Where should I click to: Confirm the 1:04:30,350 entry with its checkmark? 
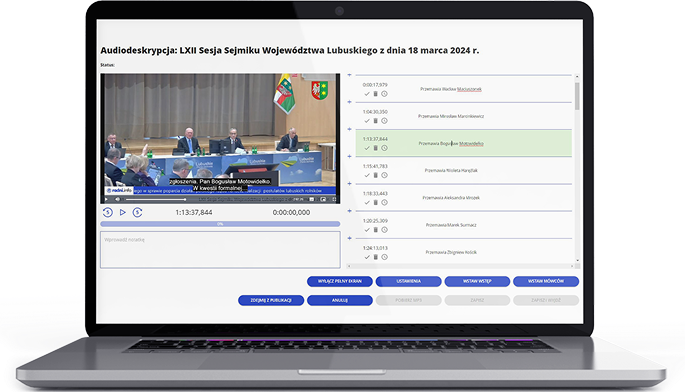pyautogui.click(x=367, y=121)
